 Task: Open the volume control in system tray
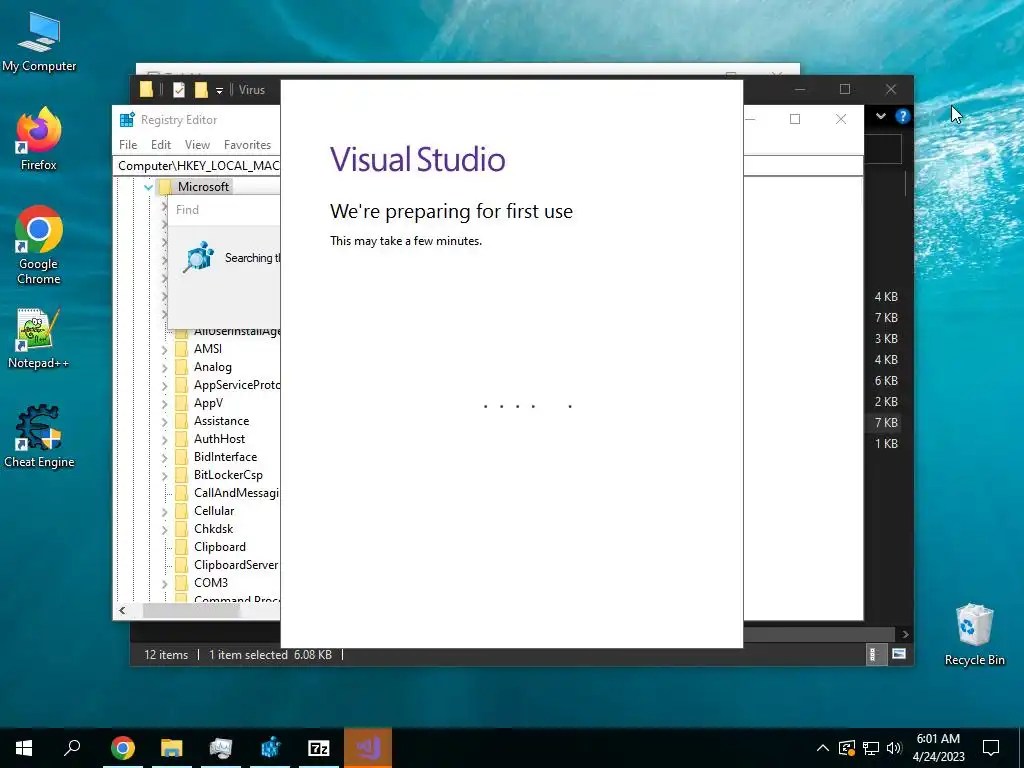[894, 748]
